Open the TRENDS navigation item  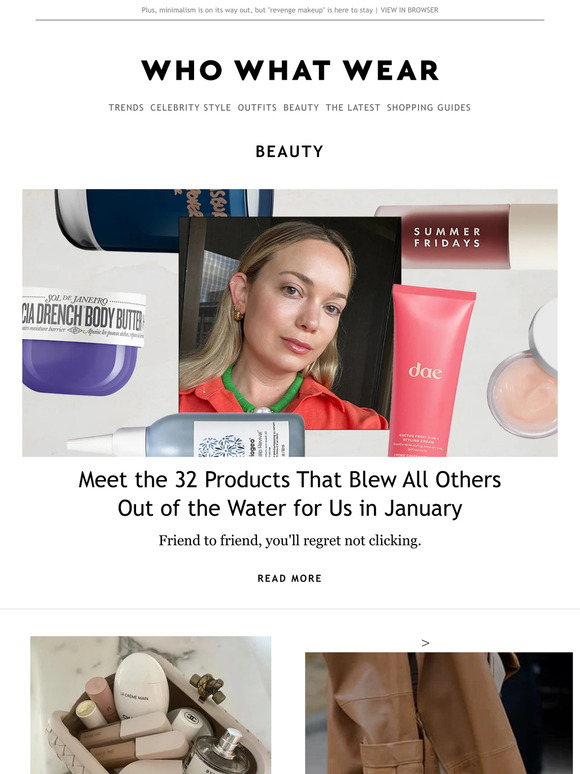pos(126,108)
